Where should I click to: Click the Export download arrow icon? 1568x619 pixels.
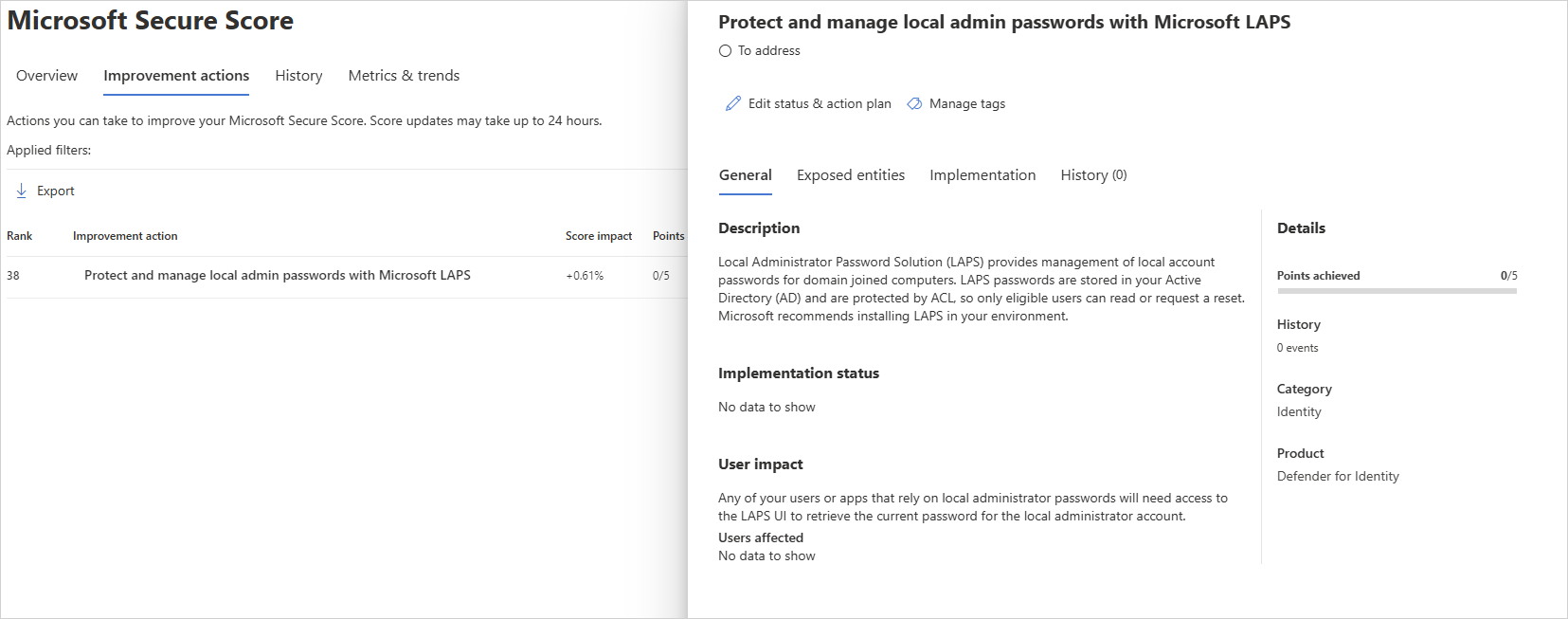click(21, 191)
